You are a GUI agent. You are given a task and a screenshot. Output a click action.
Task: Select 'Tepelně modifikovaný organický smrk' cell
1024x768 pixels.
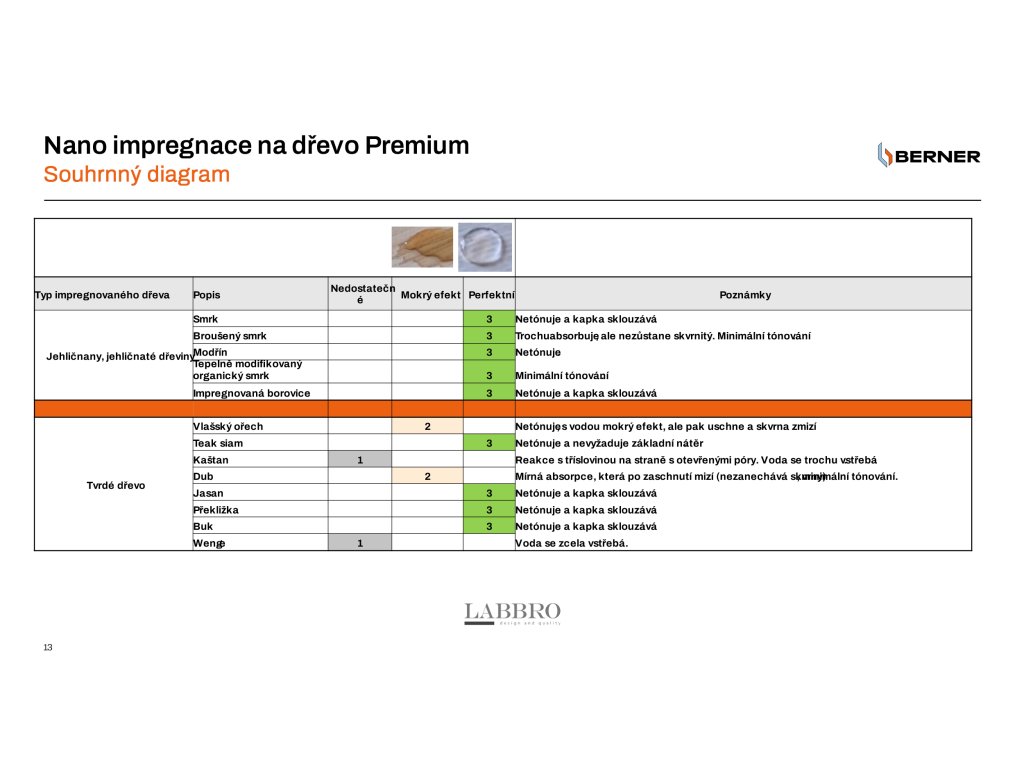[x=261, y=370]
